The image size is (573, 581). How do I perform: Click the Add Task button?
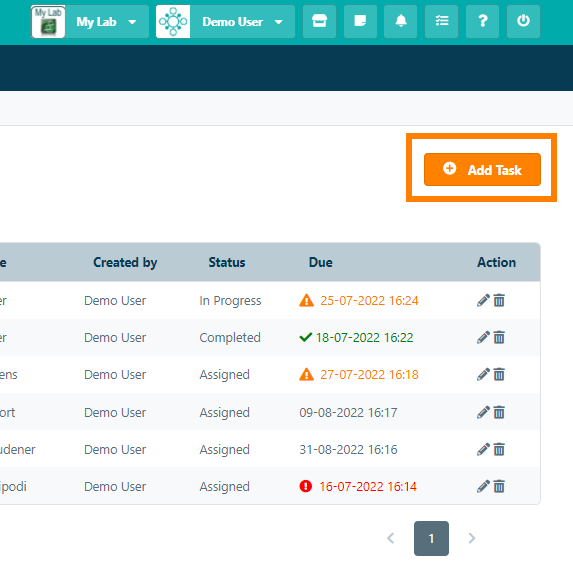(482, 169)
